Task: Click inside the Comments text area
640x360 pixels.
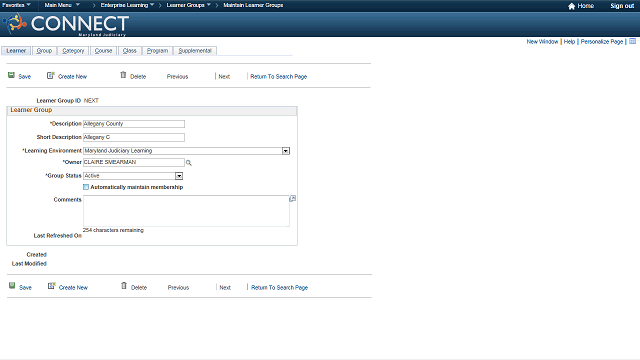Action: click(186, 211)
